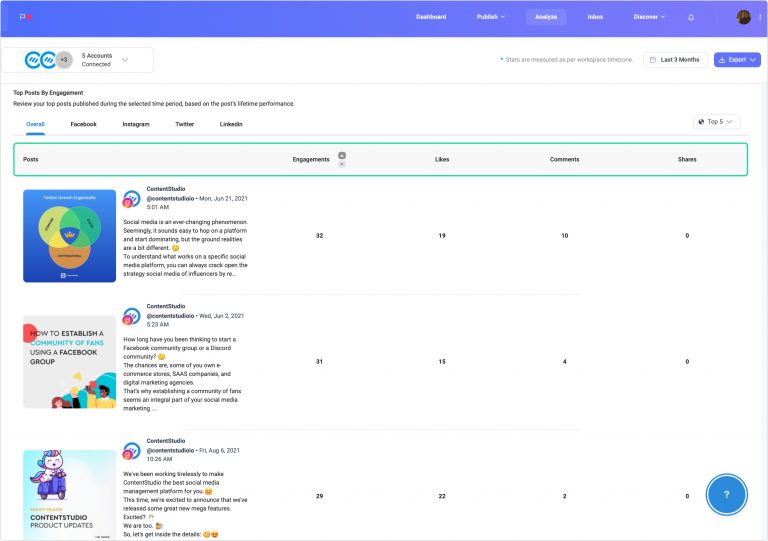The width and height of the screenshot is (768, 541).
Task: Open the Analyze section
Action: click(x=546, y=17)
